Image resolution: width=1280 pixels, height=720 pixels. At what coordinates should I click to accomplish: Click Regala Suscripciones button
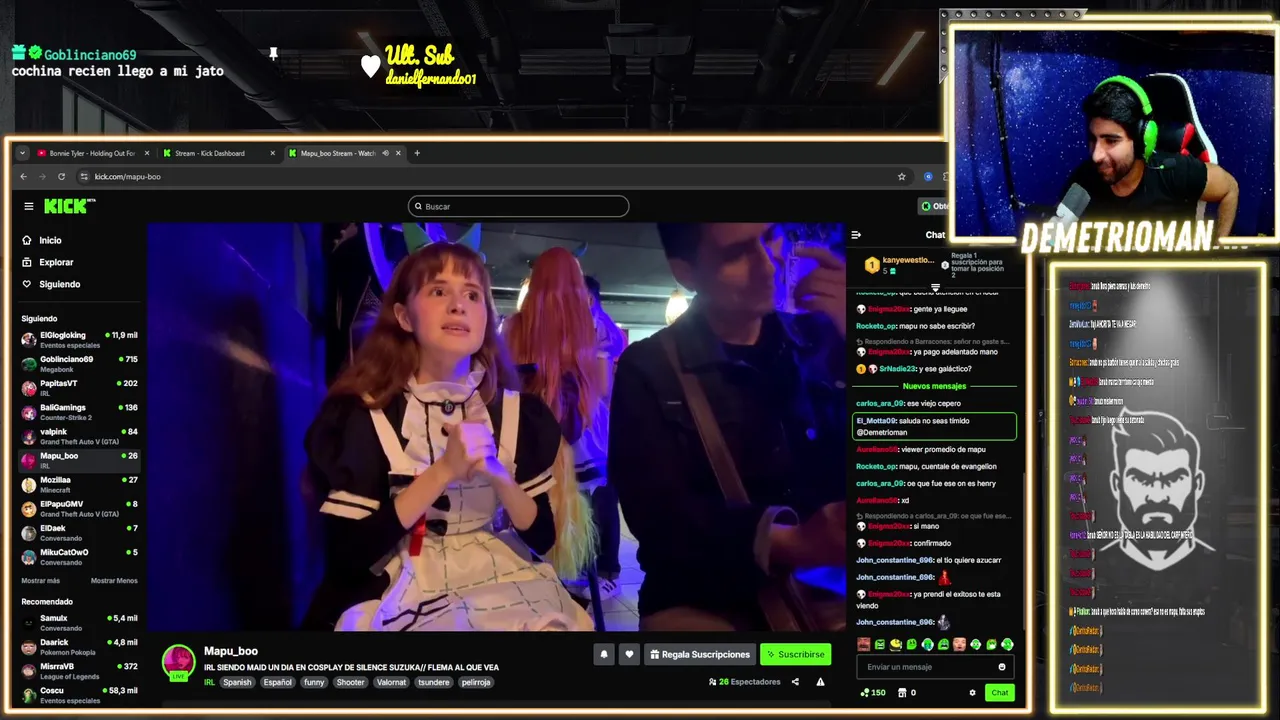(700, 654)
